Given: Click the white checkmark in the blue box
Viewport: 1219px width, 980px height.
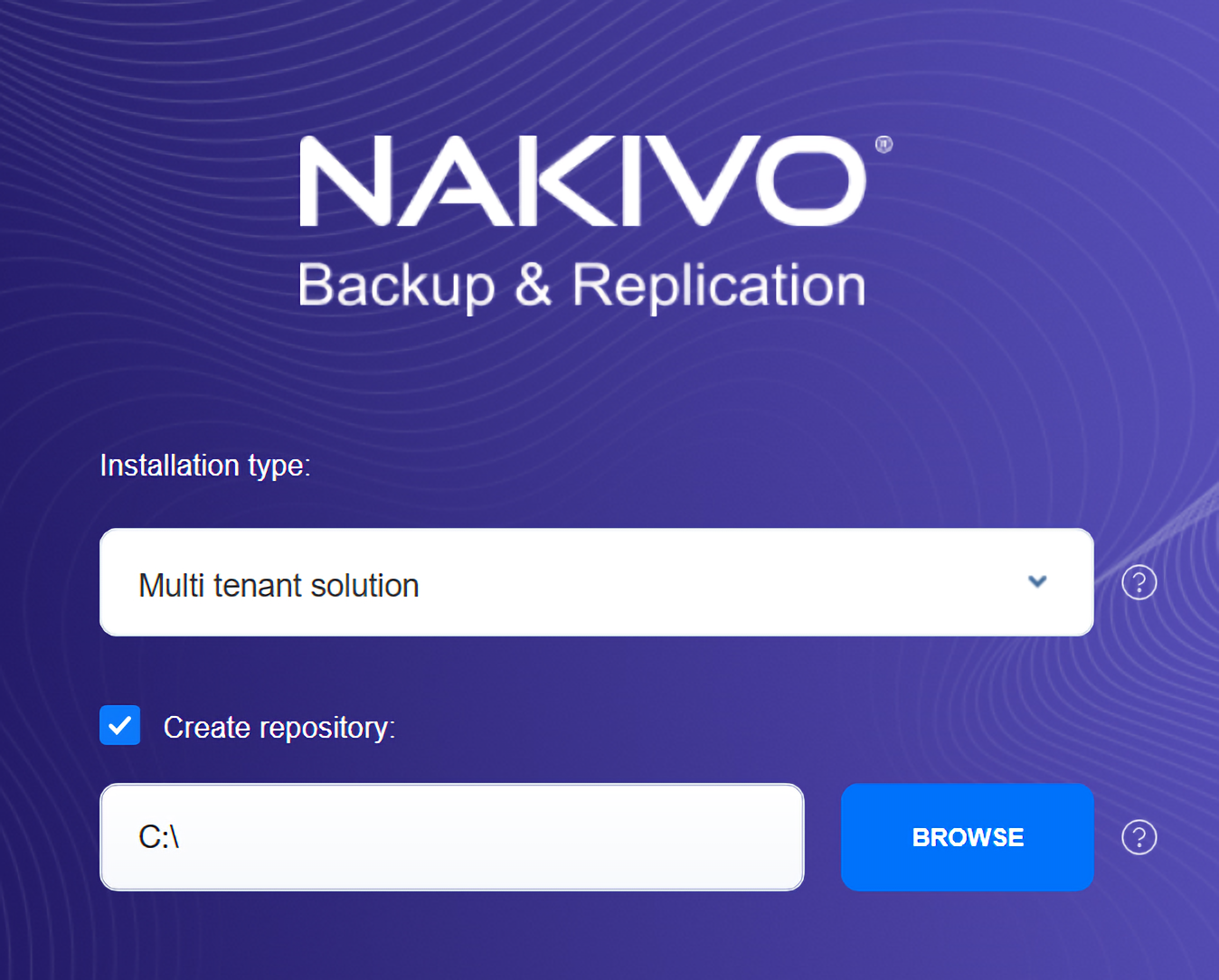Looking at the screenshot, I should 120,725.
